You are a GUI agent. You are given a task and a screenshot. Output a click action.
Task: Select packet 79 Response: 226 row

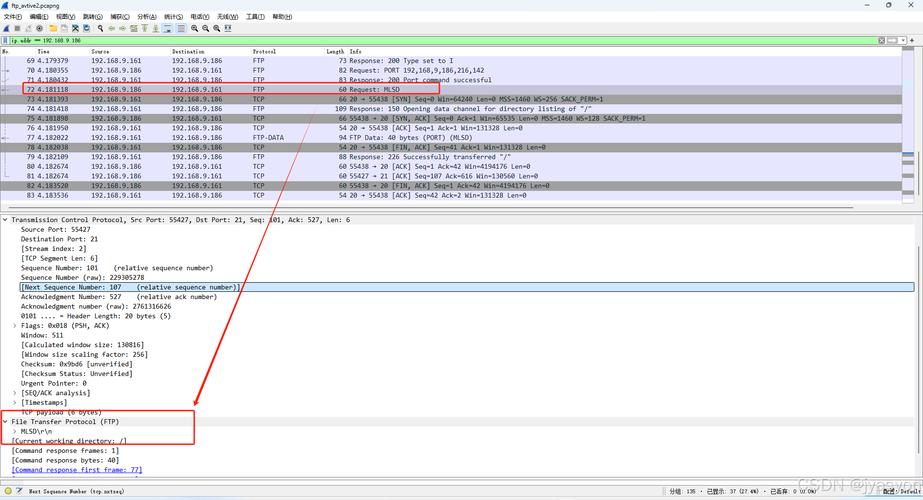pos(451,157)
